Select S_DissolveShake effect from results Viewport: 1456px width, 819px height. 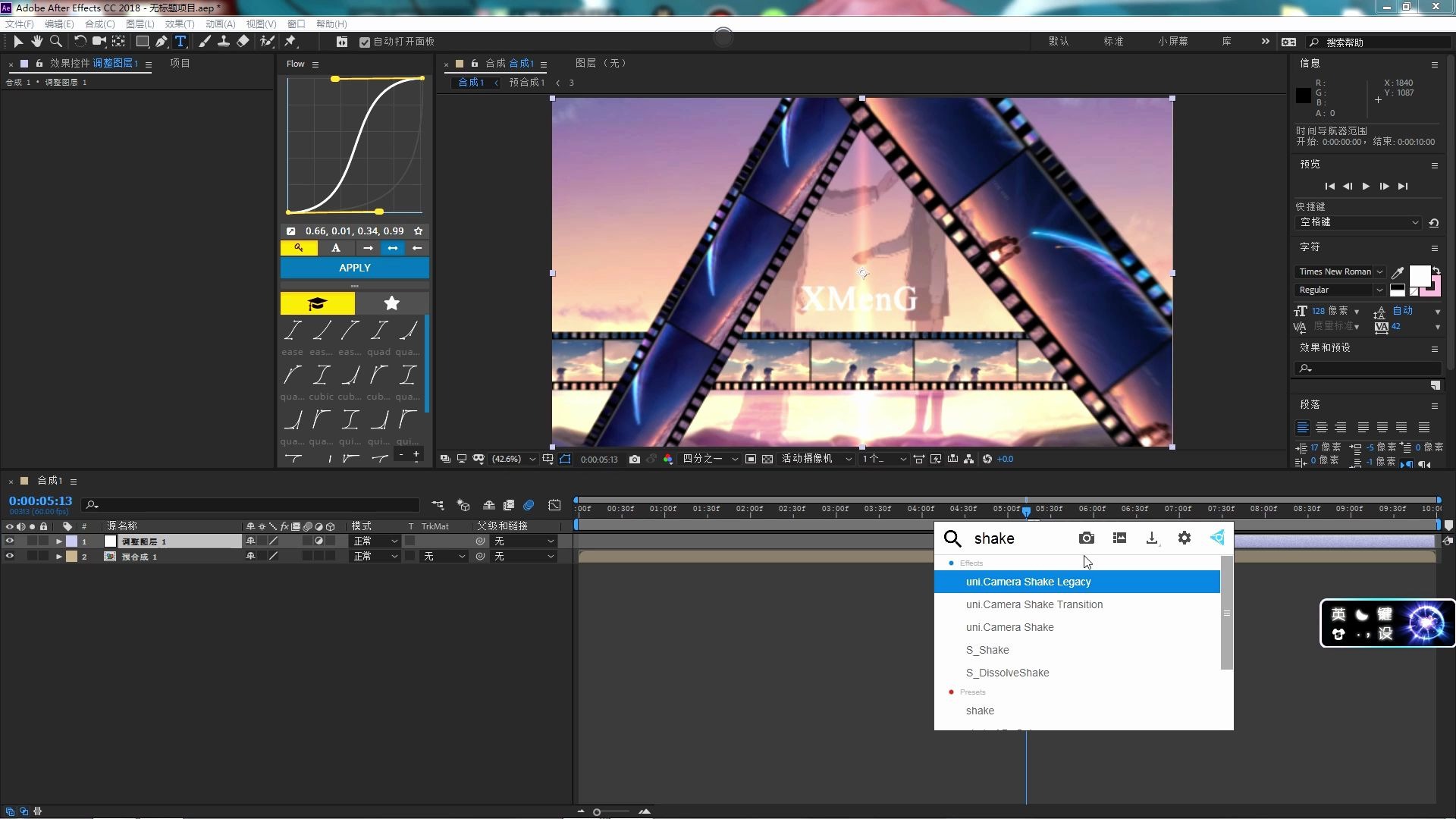pyautogui.click(x=1077, y=673)
